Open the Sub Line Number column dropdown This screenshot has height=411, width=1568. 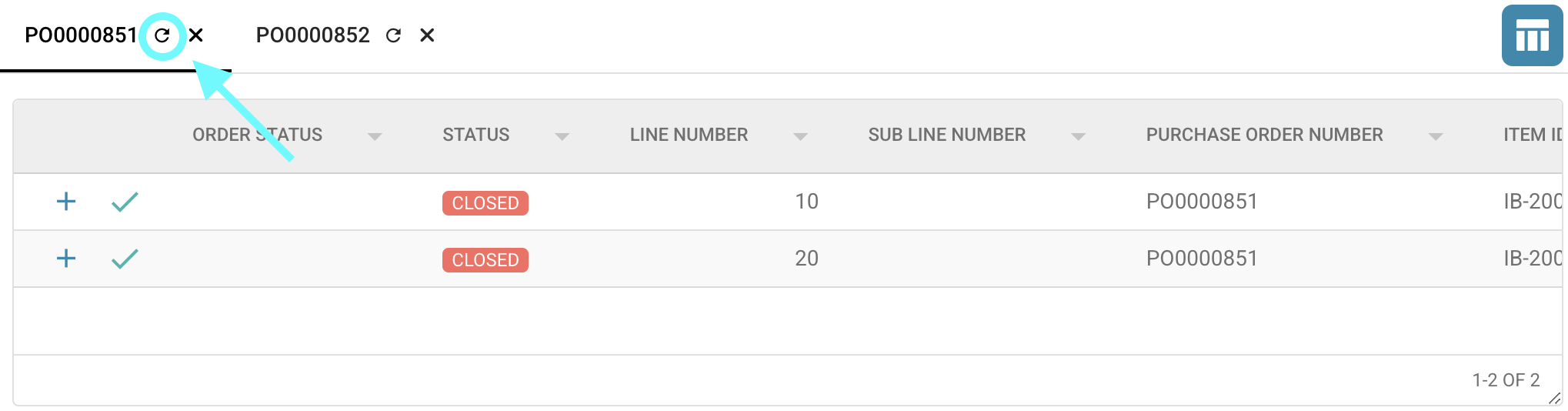(1078, 136)
